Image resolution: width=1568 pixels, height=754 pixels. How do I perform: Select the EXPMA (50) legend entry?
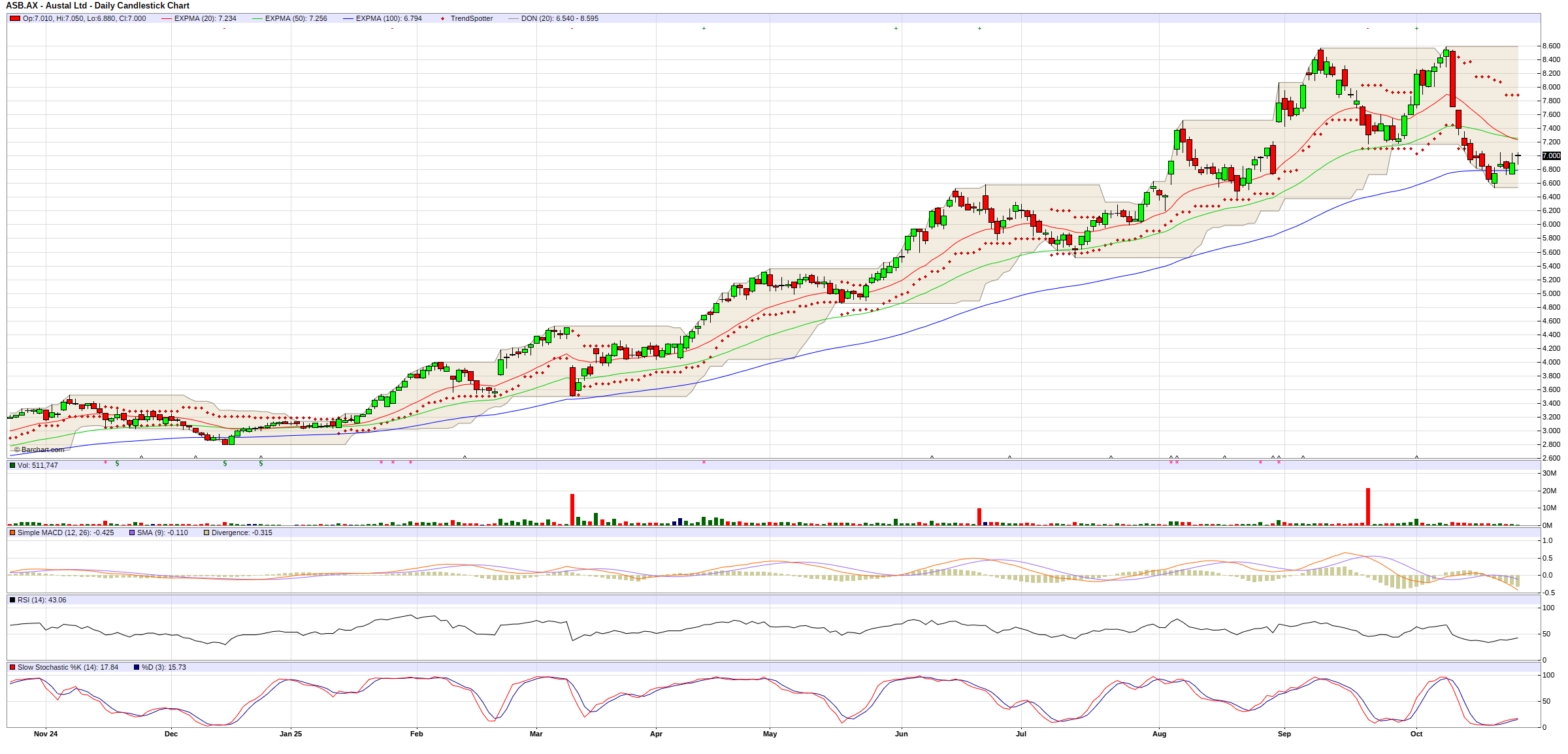(295, 18)
